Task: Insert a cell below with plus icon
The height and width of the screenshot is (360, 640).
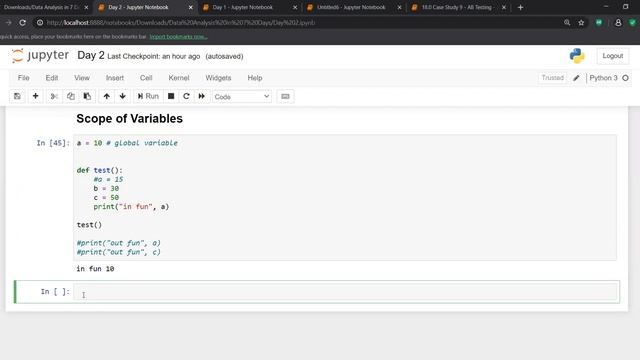Action: tap(36, 96)
